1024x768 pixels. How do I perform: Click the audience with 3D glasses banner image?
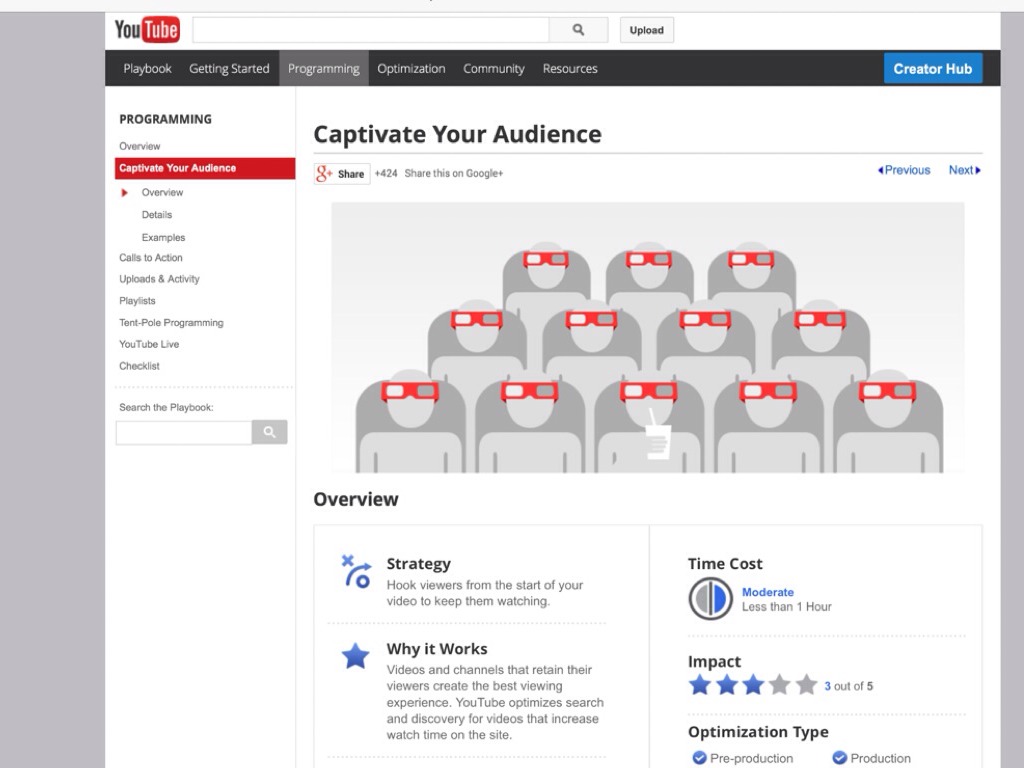[x=648, y=337]
